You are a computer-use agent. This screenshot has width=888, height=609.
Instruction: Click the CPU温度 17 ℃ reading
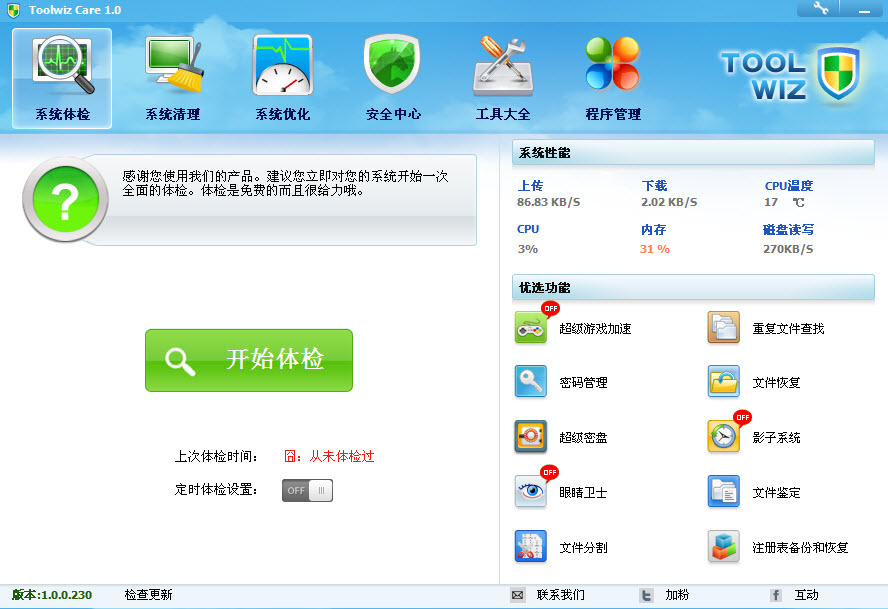784,202
